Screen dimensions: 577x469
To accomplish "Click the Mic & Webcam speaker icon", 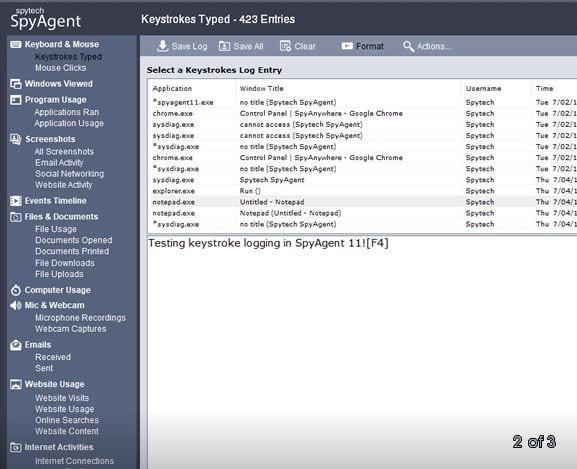I will pyautogui.click(x=16, y=305).
